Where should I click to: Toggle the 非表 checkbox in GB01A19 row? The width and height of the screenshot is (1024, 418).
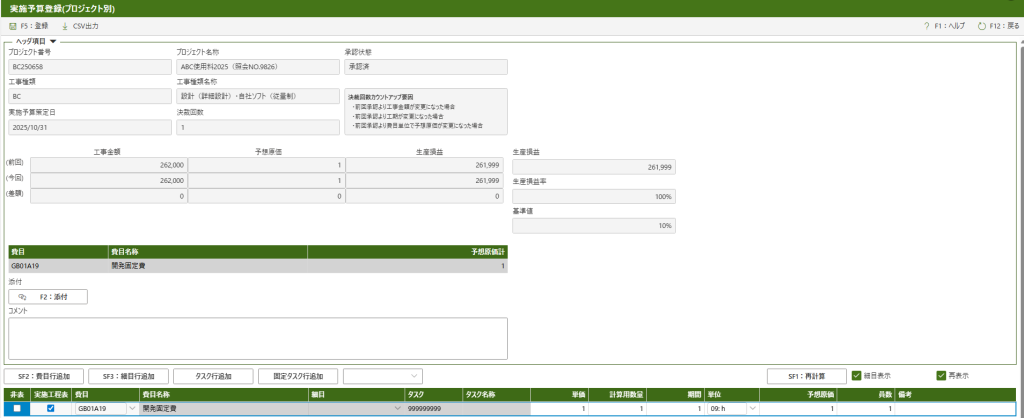click(17, 408)
